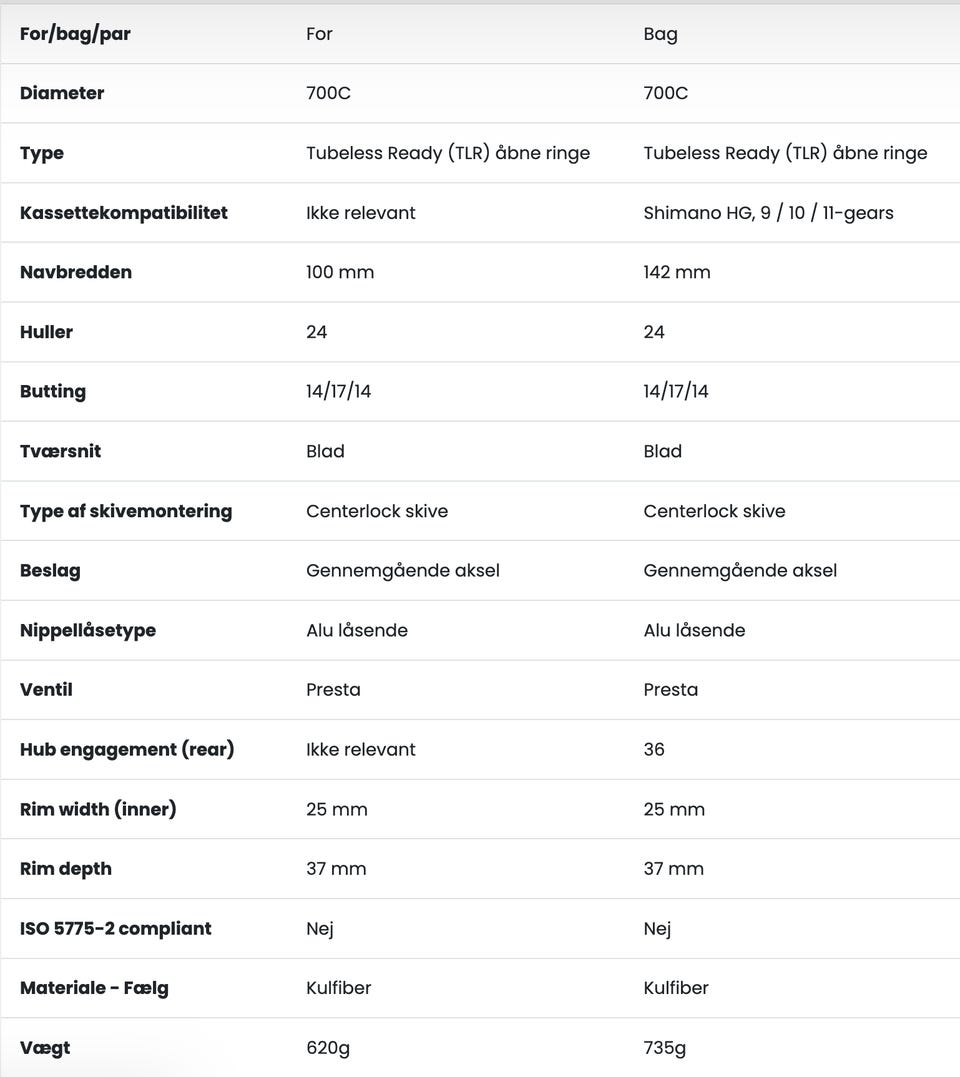960x1077 pixels.
Task: Click the 'Butting' row label
Action: tap(53, 392)
